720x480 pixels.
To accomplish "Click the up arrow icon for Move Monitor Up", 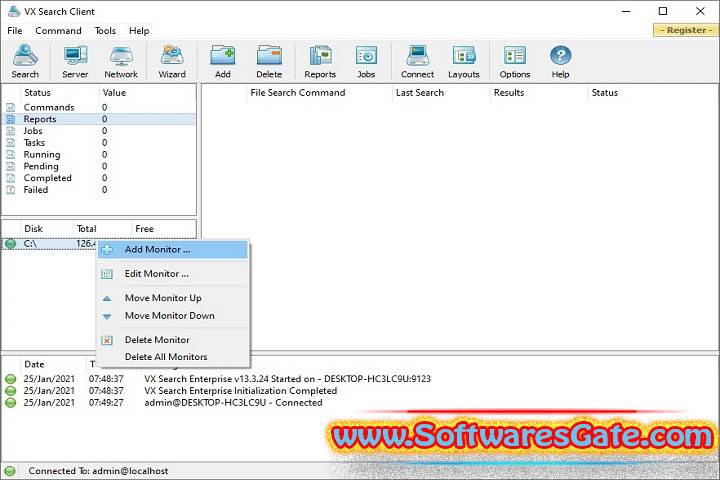I will click(107, 298).
